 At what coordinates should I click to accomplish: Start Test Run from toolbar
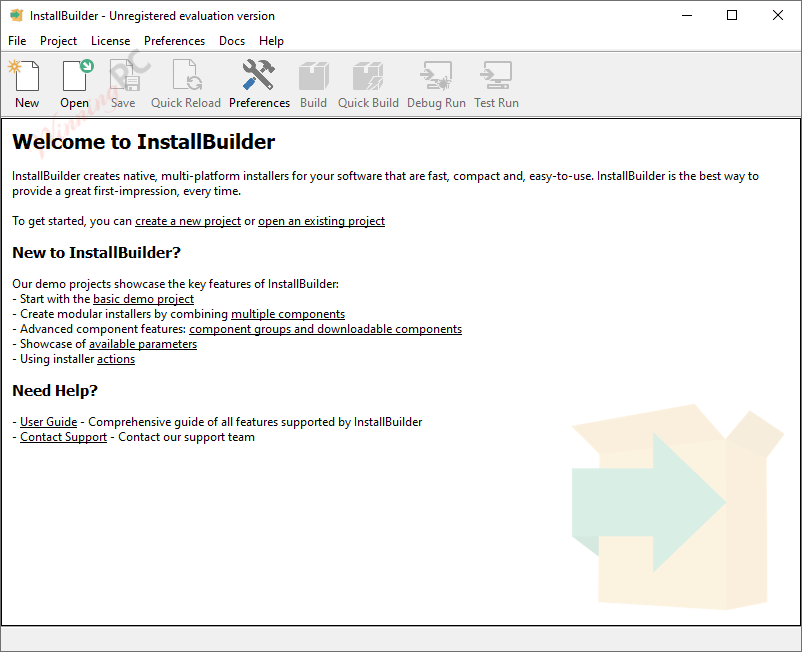[x=496, y=84]
